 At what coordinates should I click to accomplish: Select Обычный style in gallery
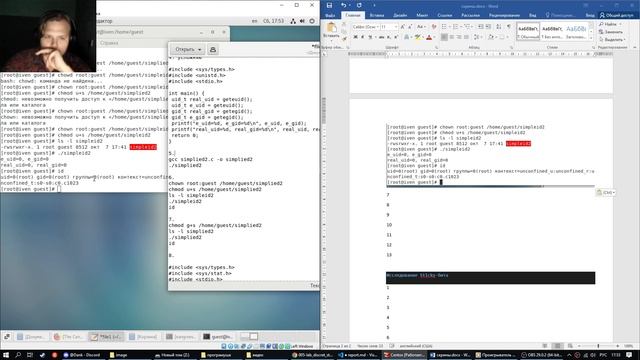click(x=528, y=31)
